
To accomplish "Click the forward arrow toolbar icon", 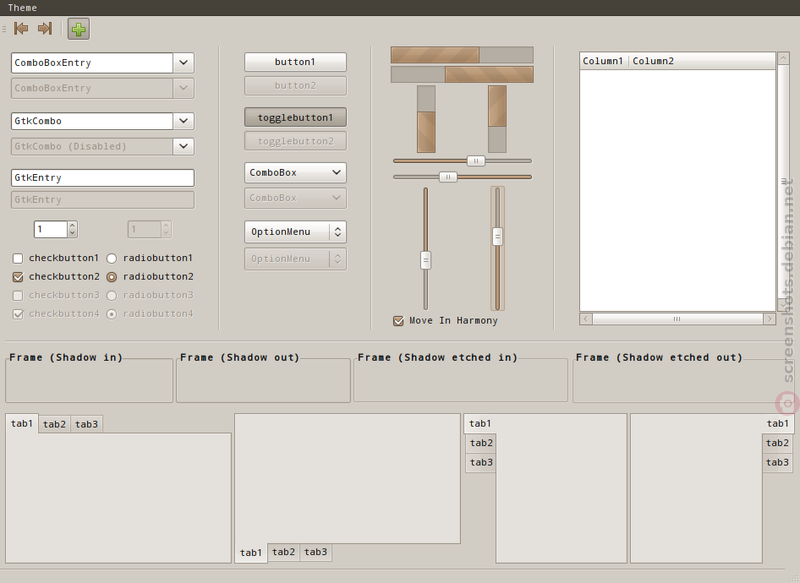I will pyautogui.click(x=45, y=29).
